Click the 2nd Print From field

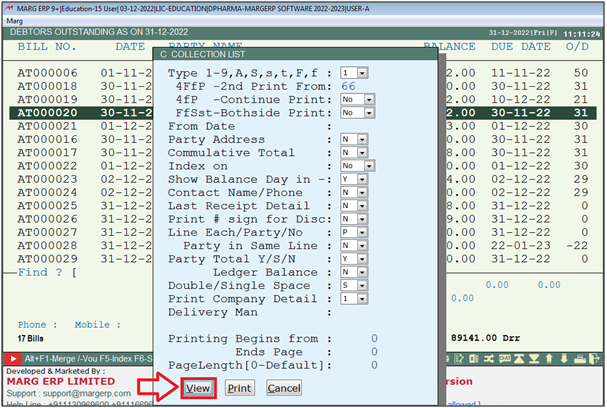click(x=351, y=87)
